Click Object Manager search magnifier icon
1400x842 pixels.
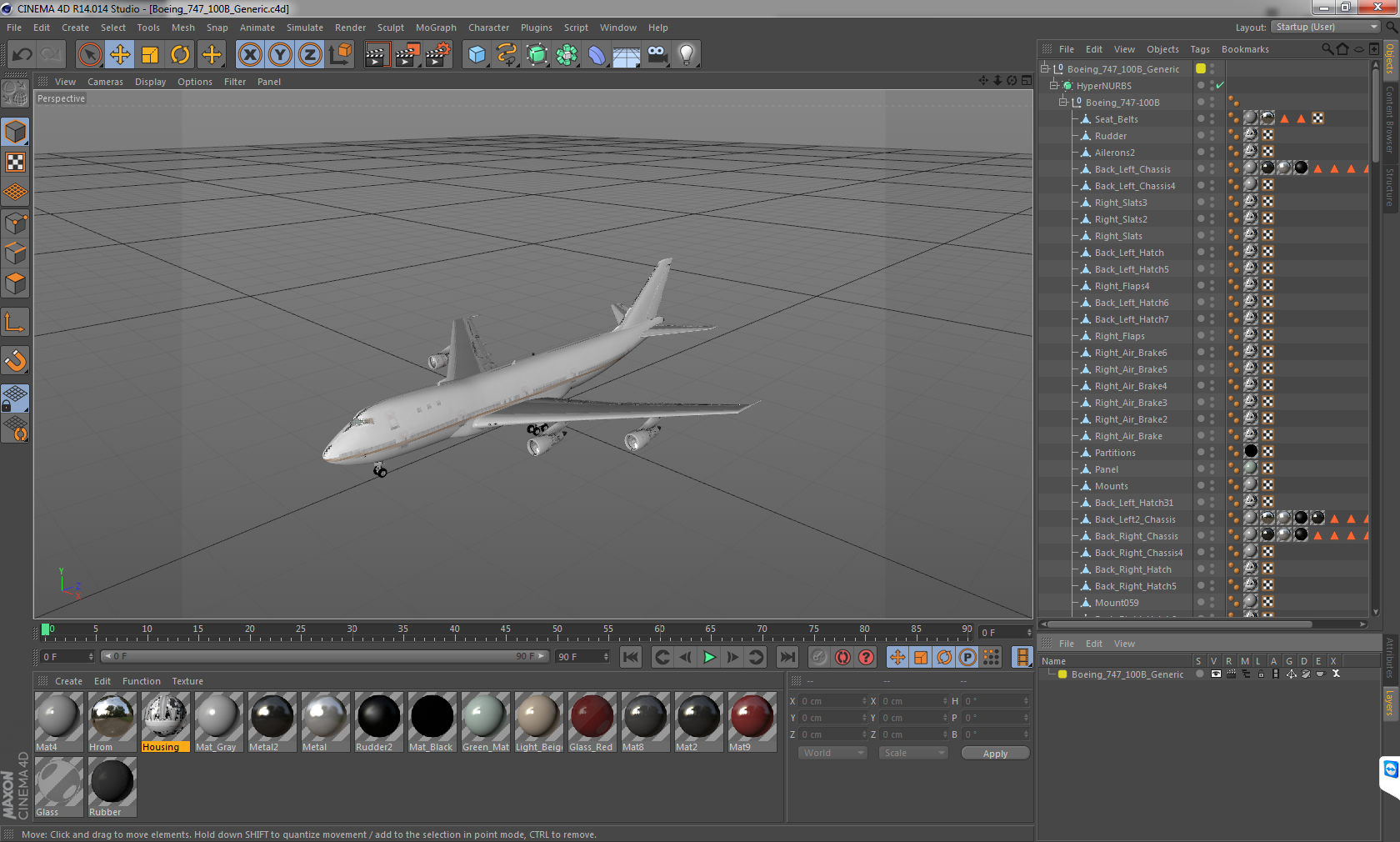point(1327,49)
